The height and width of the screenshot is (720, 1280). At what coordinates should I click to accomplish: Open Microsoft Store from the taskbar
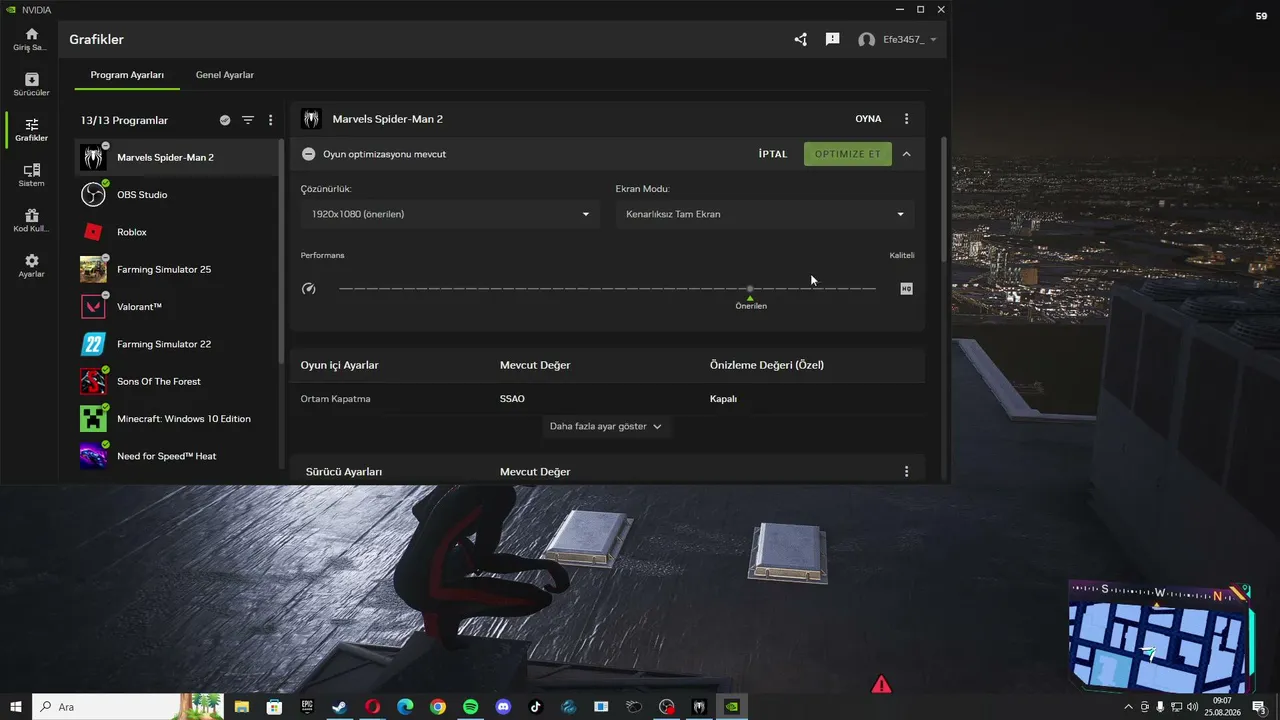tap(274, 707)
